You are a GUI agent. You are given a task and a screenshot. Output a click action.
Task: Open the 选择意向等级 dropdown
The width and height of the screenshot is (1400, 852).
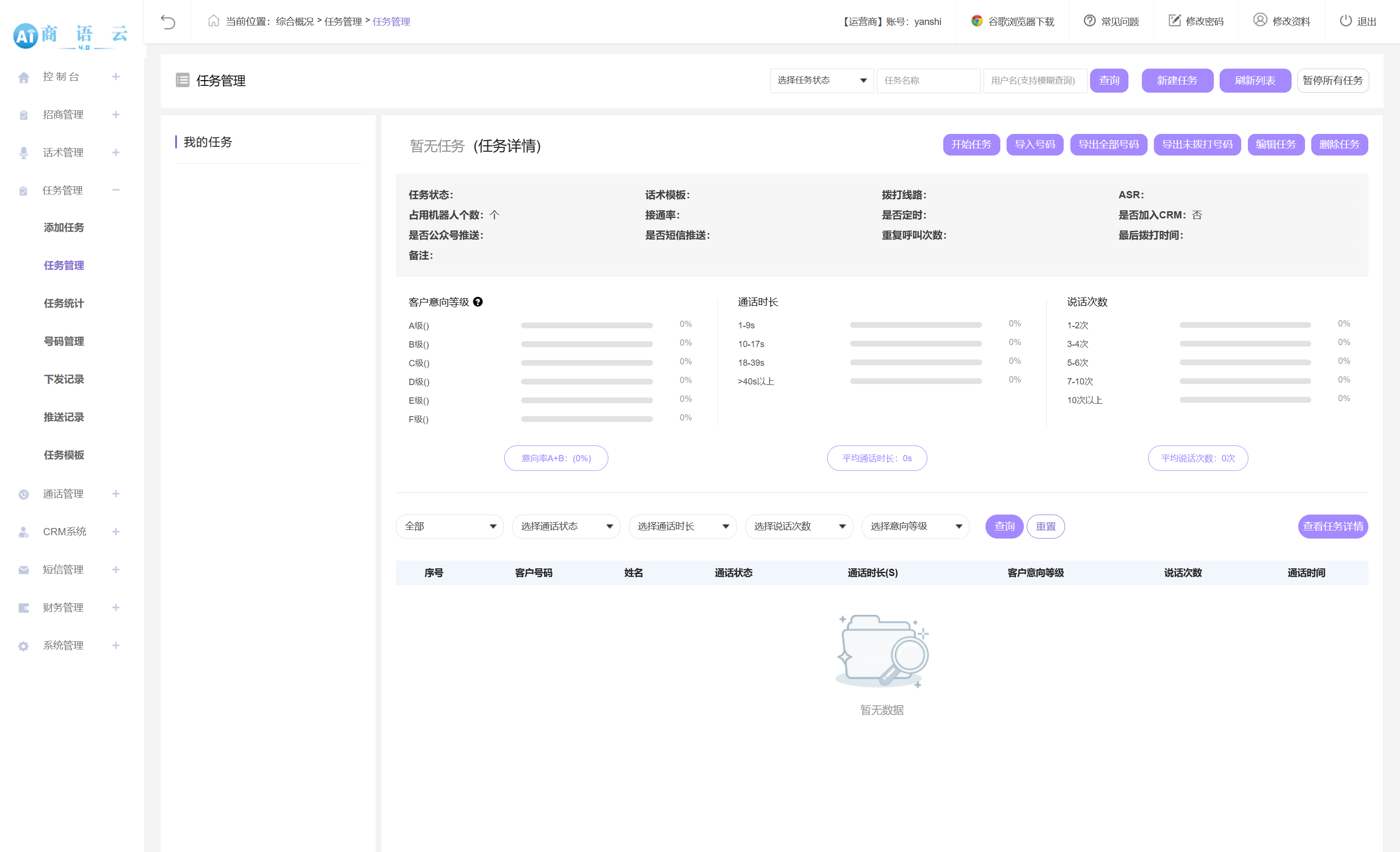click(x=915, y=526)
